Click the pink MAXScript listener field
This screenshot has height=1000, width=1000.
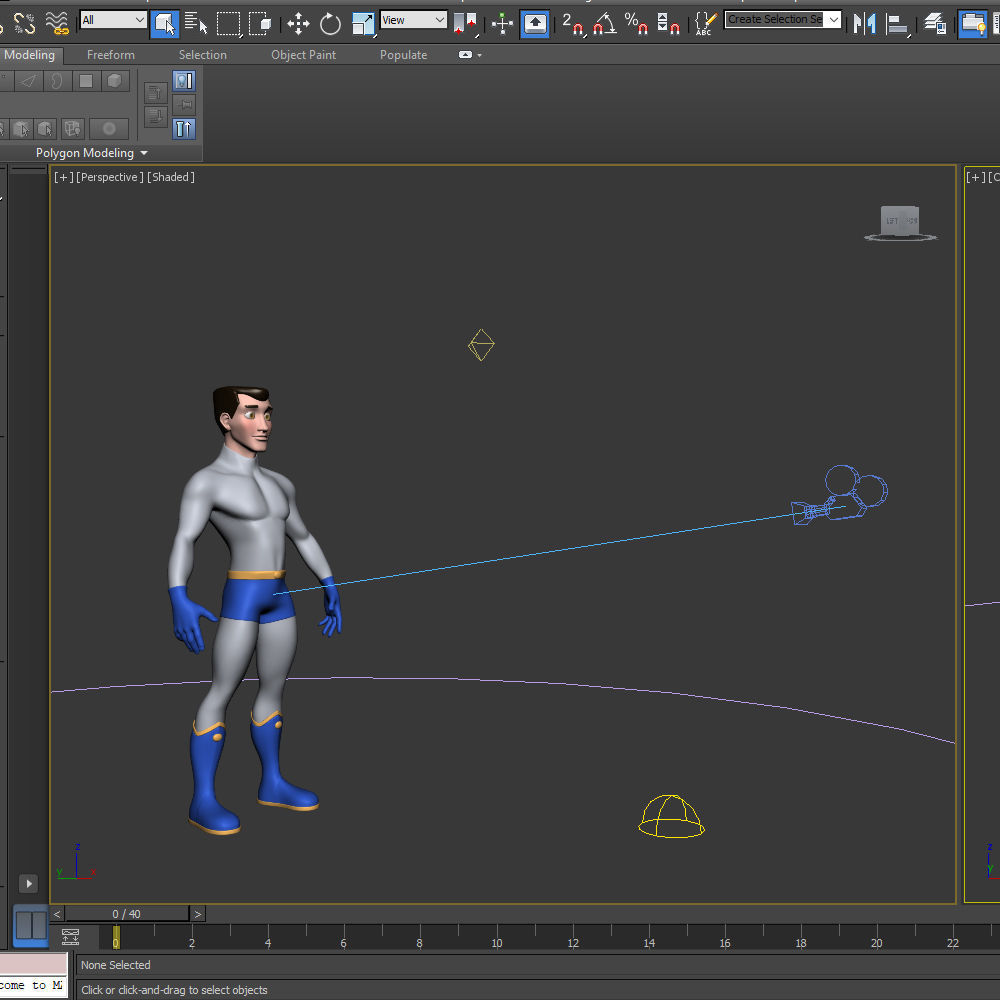tap(33, 964)
